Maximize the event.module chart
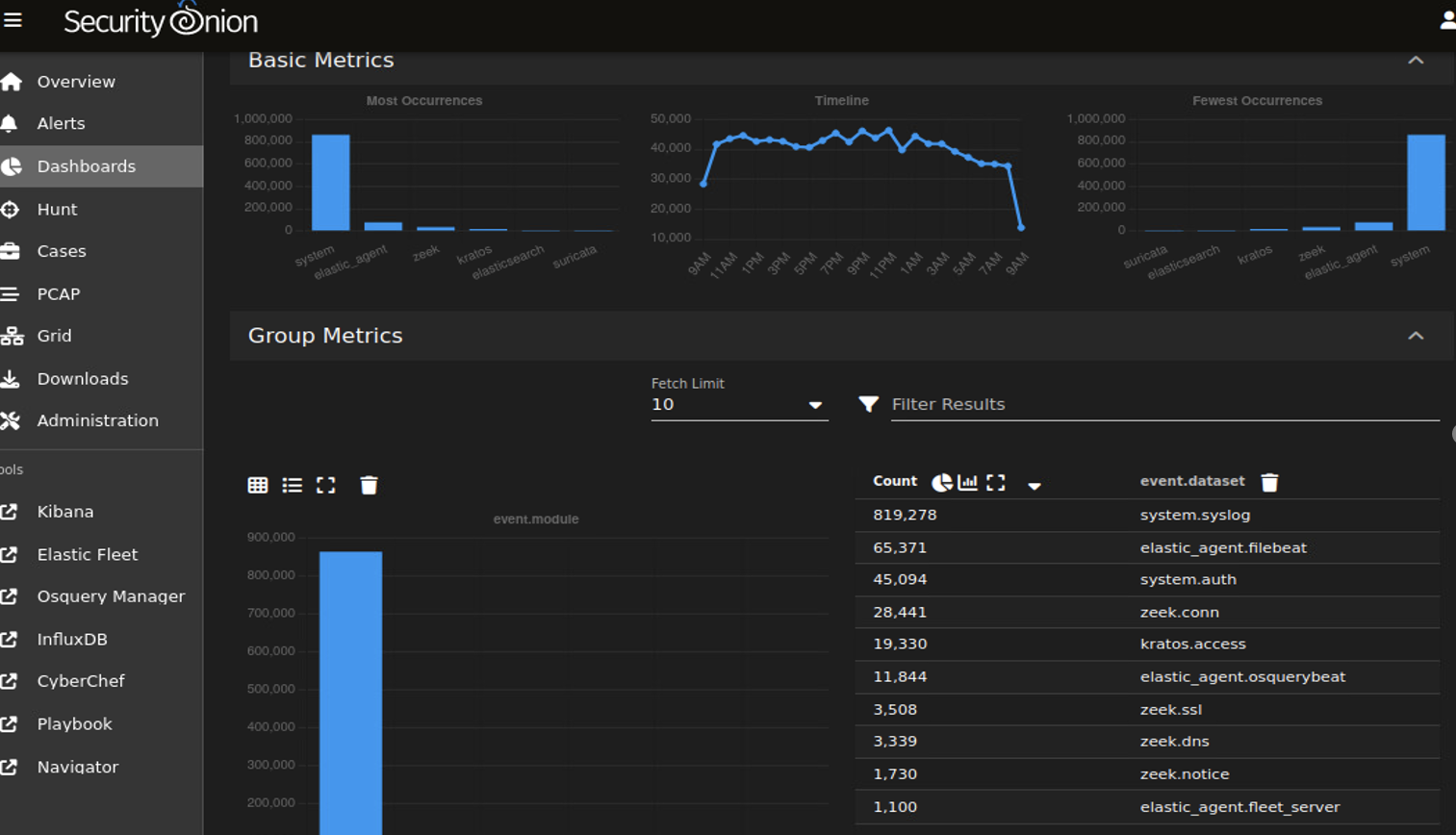Viewport: 1456px width, 835px height. coord(326,485)
